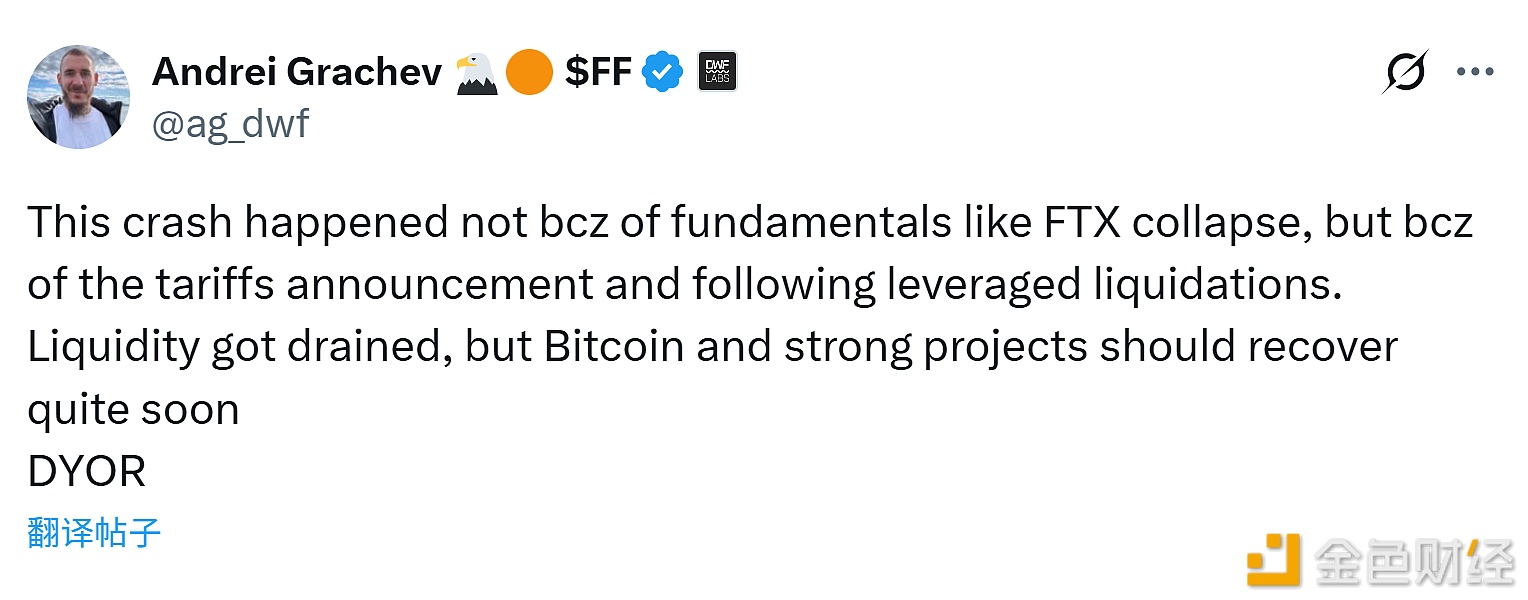Click the blue verified checkmark badge
This screenshot has width=1528, height=600.
tap(662, 72)
